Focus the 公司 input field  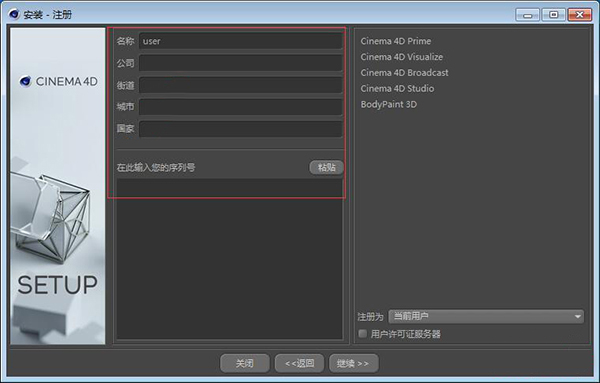coord(241,63)
